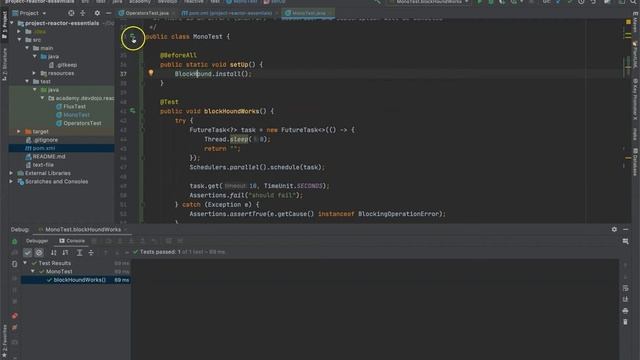Open the Database tool window side tab
The width and height of the screenshot is (640, 360).
pyautogui.click(x=636, y=162)
